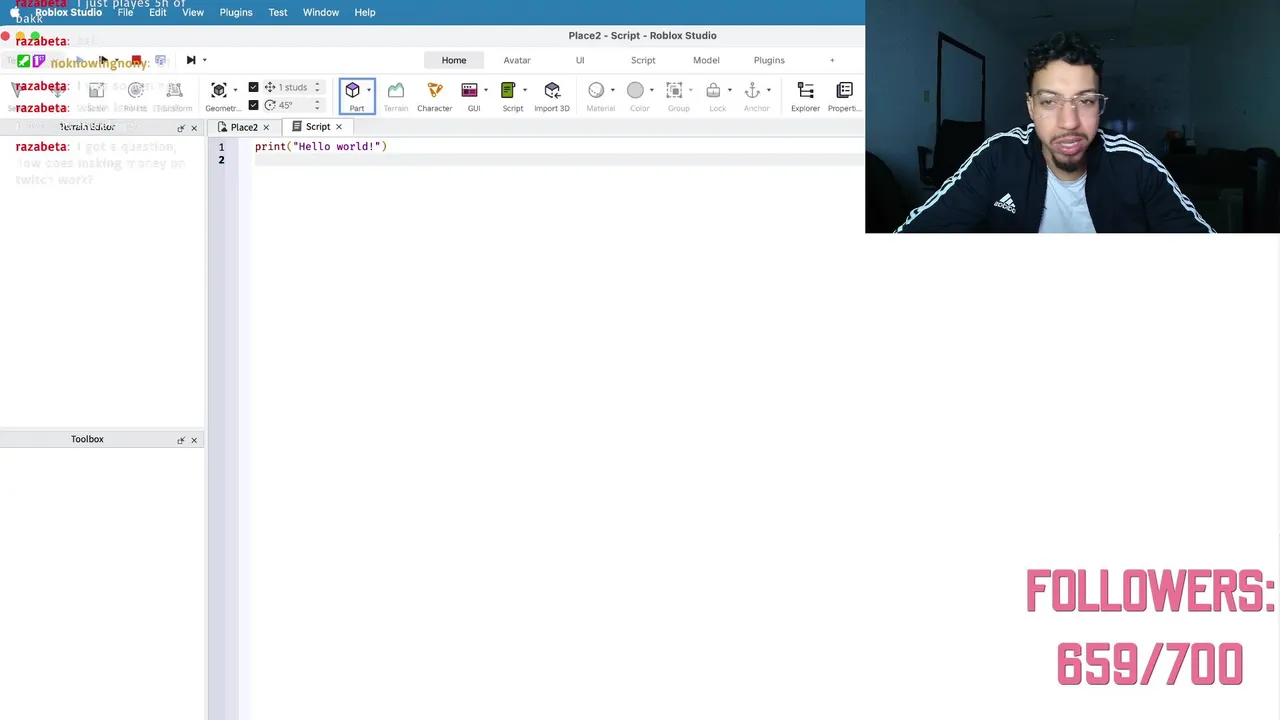1280x720 pixels.
Task: Click the Color swatch circle
Action: click(635, 91)
